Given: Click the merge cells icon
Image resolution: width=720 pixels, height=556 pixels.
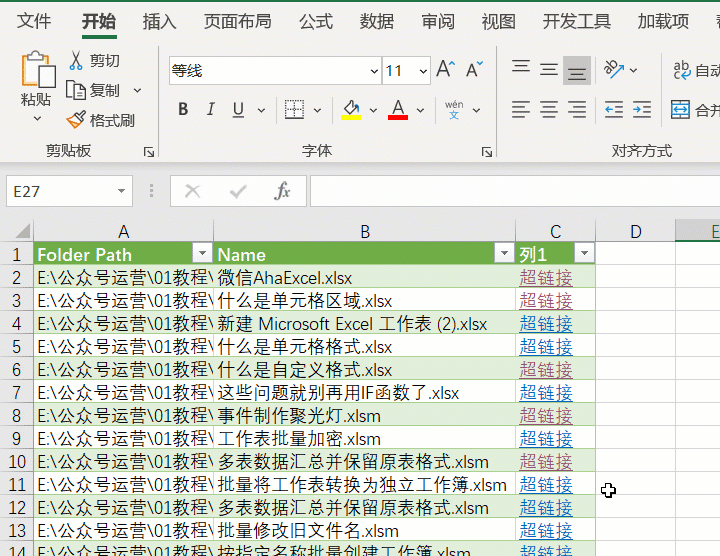Looking at the screenshot, I should tap(680, 110).
